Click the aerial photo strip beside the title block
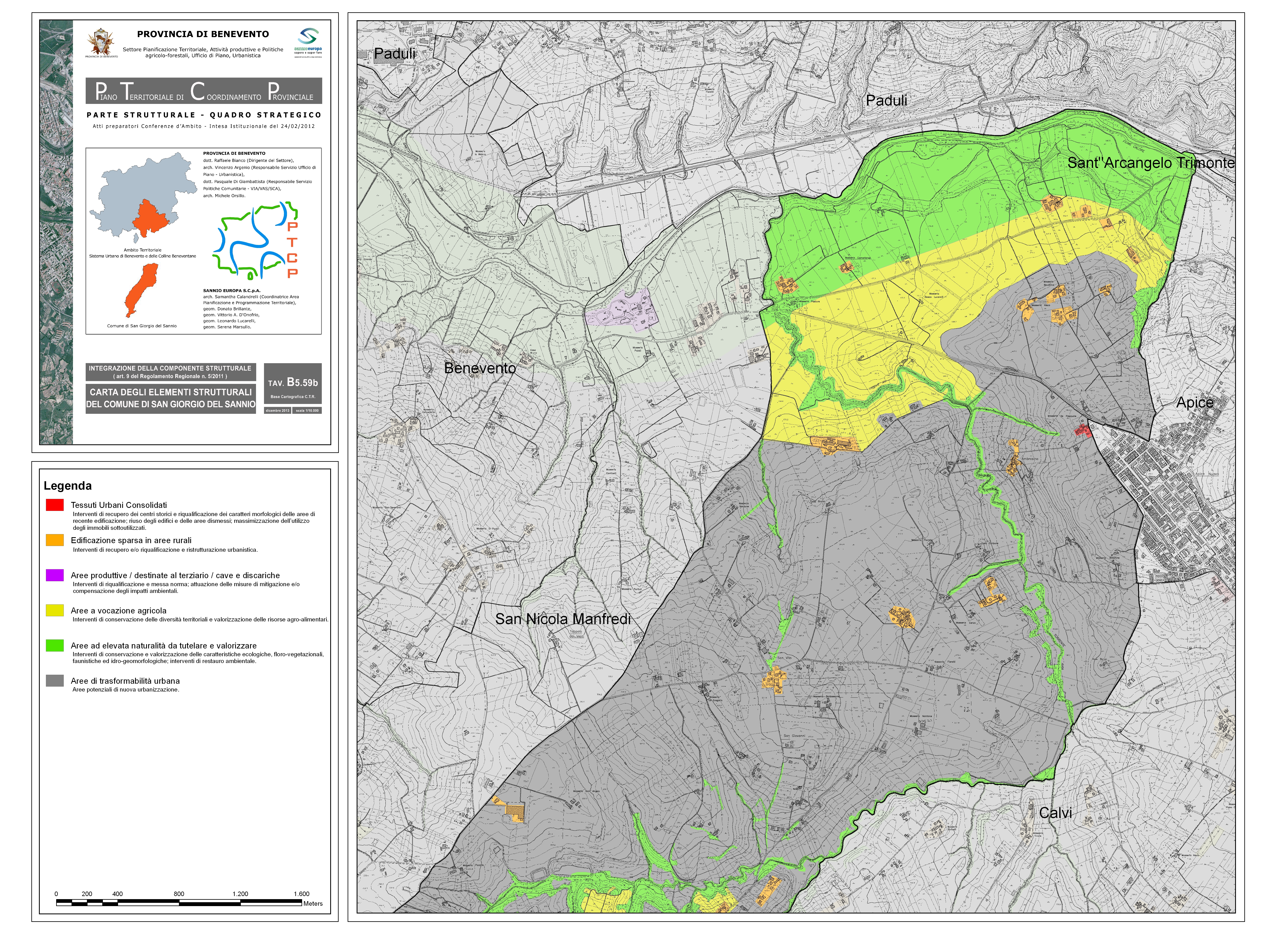The width and height of the screenshot is (1288, 935). (x=56, y=232)
